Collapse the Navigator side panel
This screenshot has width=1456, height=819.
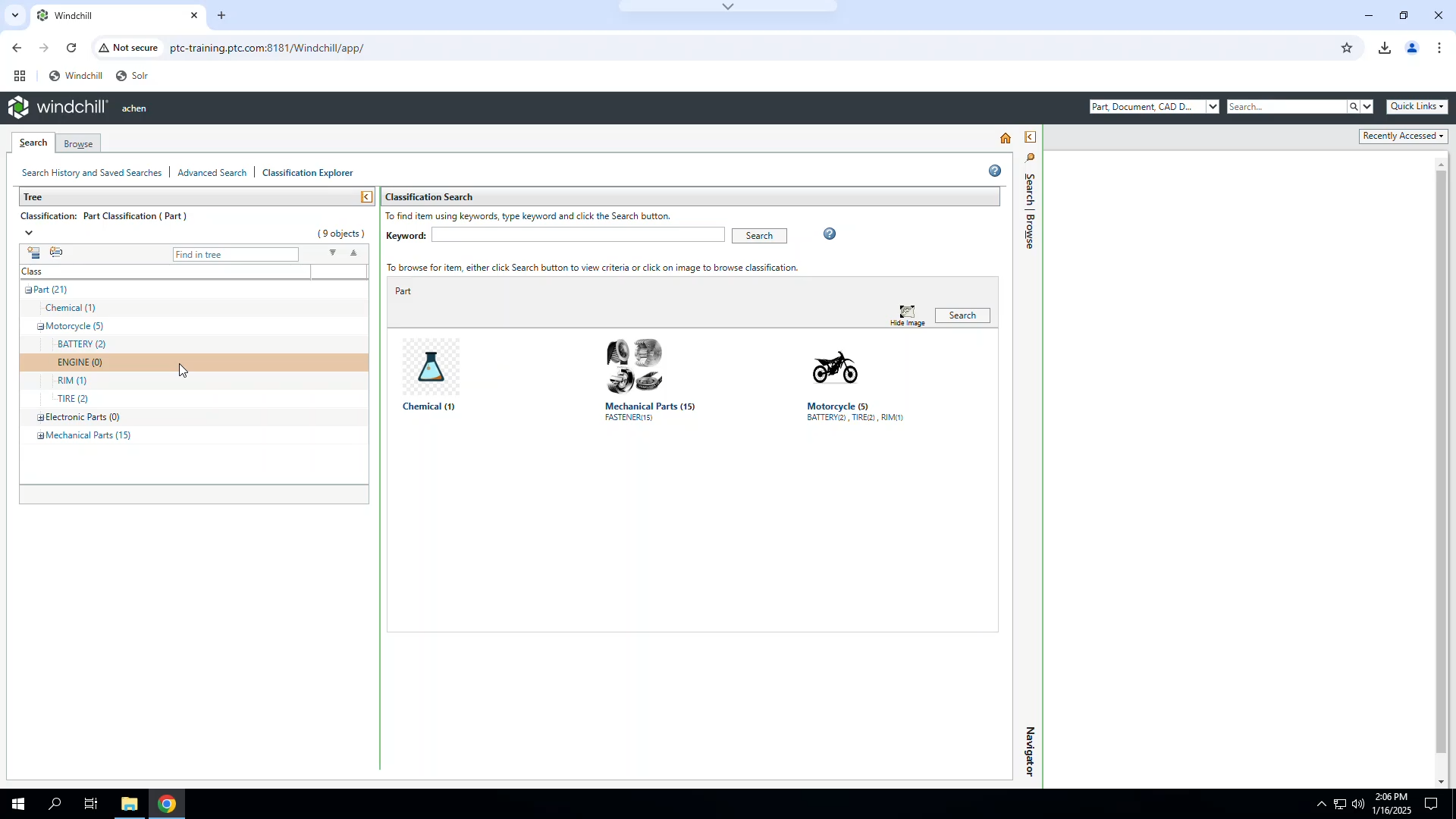[1029, 137]
